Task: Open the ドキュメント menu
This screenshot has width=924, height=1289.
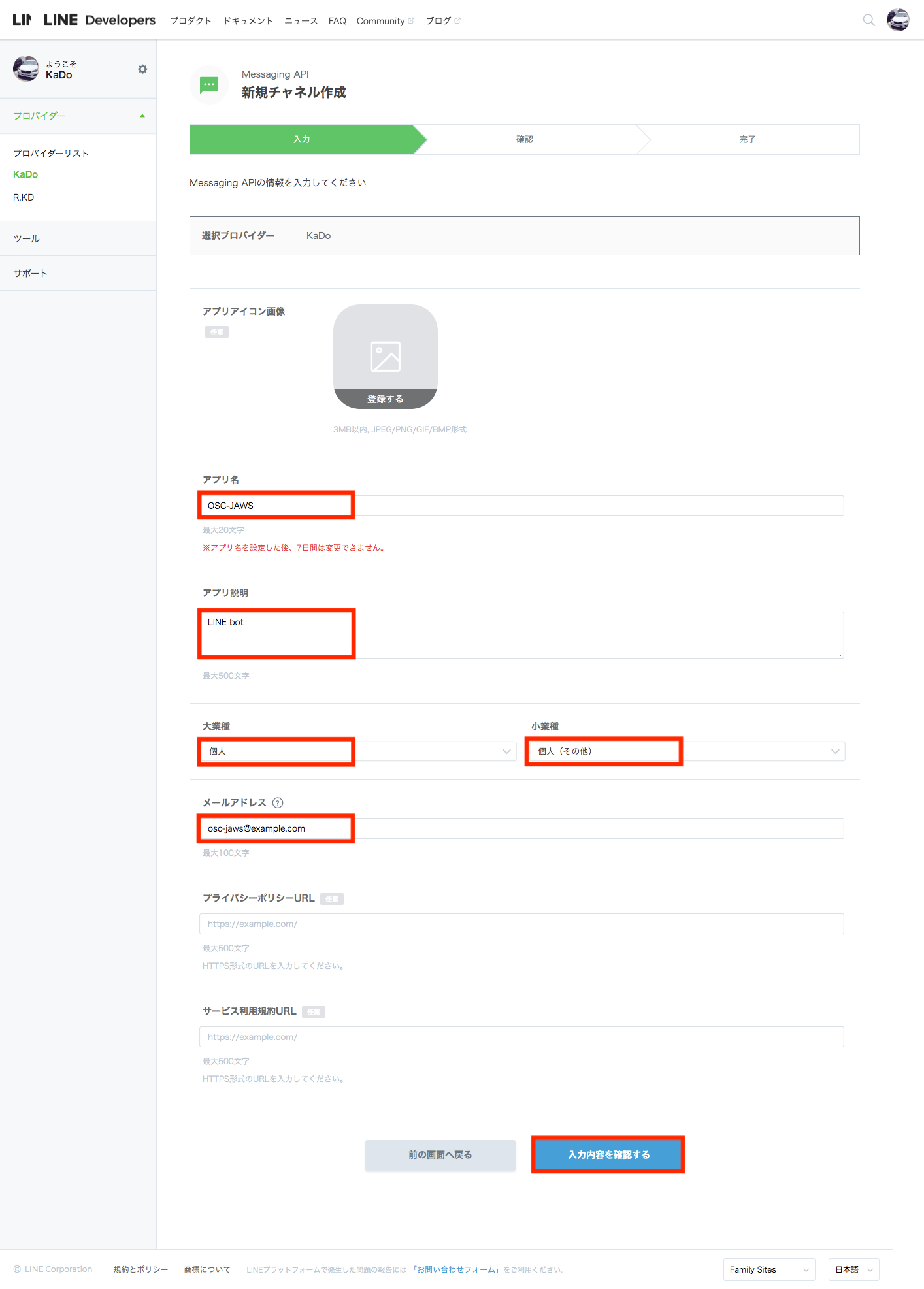Action: point(248,21)
